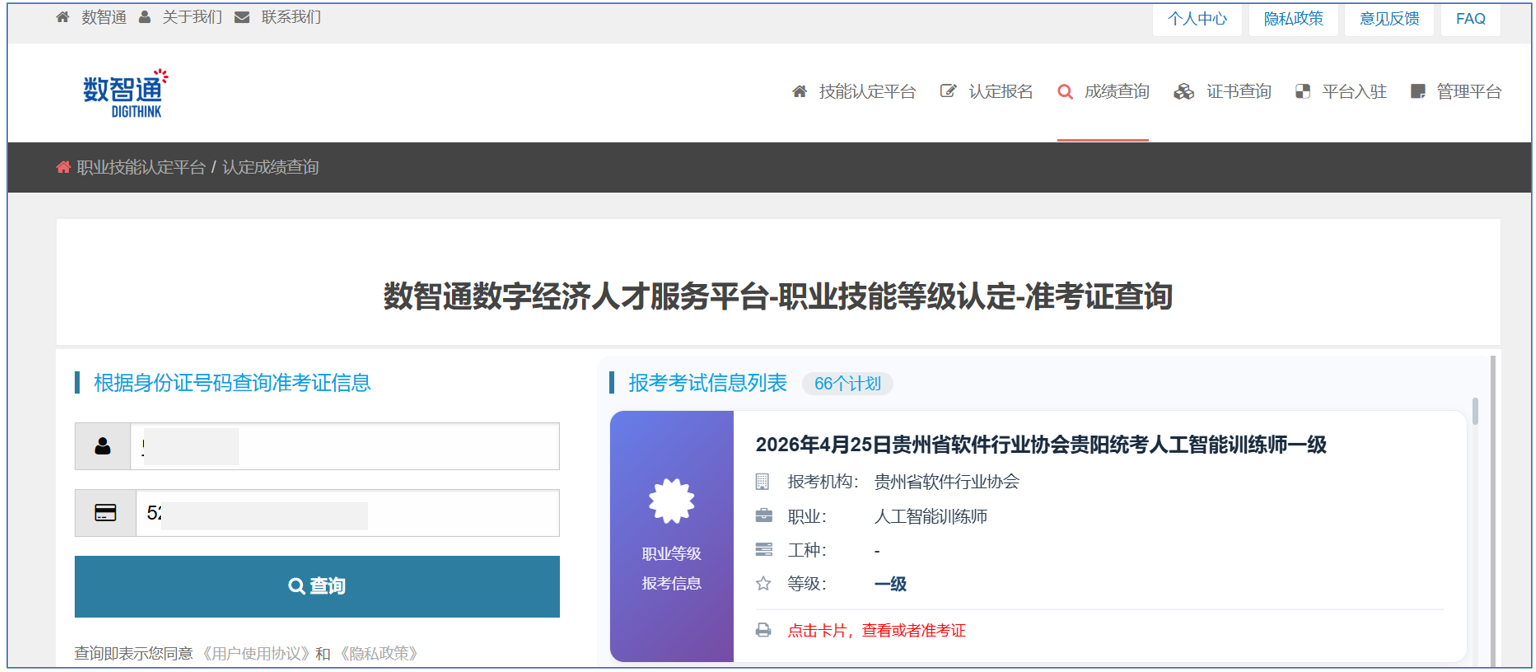Focus the name input field

click(x=345, y=446)
